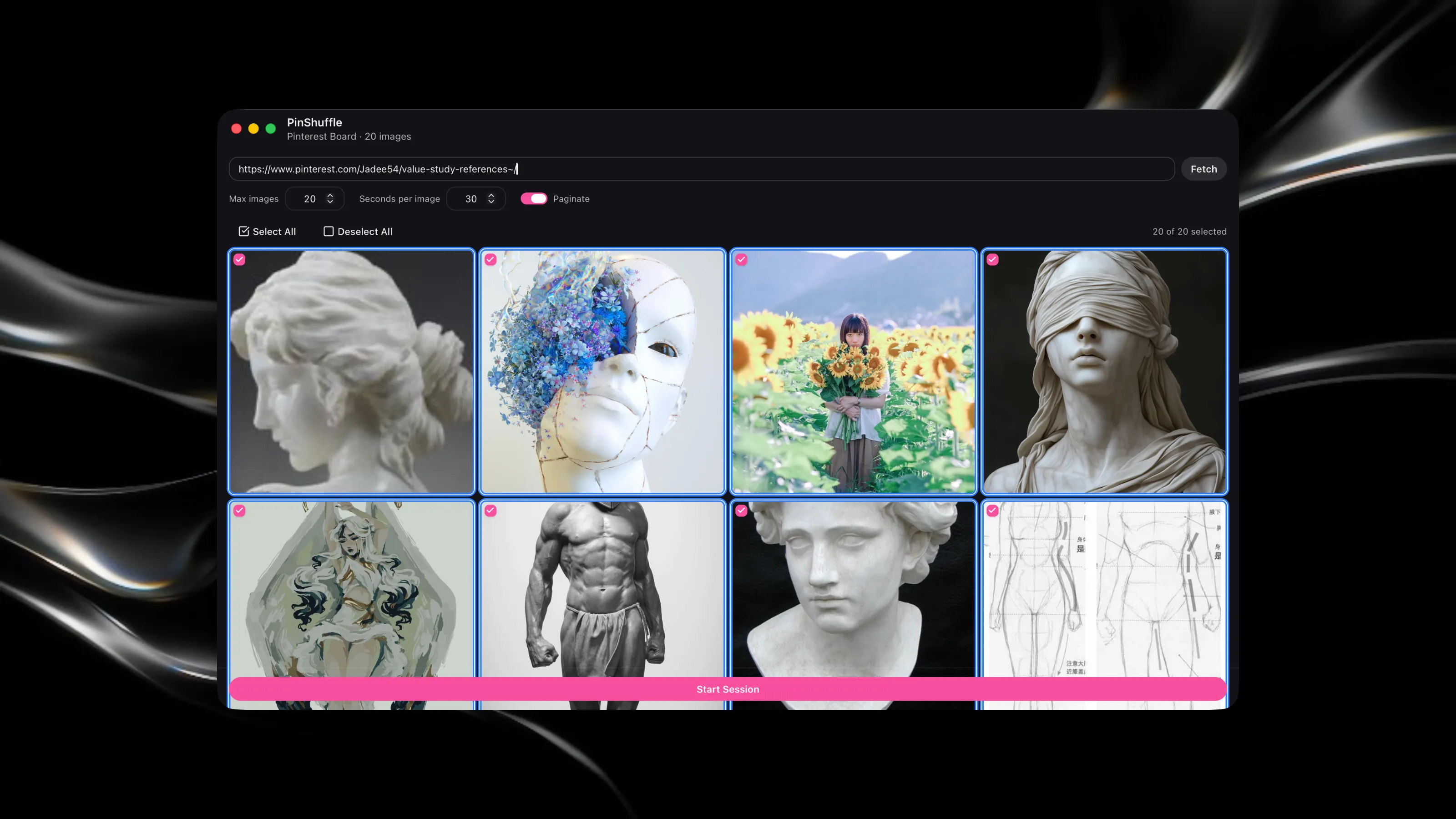Screen dimensions: 1456x819
Task: Click the Fetch button
Action: [1203, 169]
